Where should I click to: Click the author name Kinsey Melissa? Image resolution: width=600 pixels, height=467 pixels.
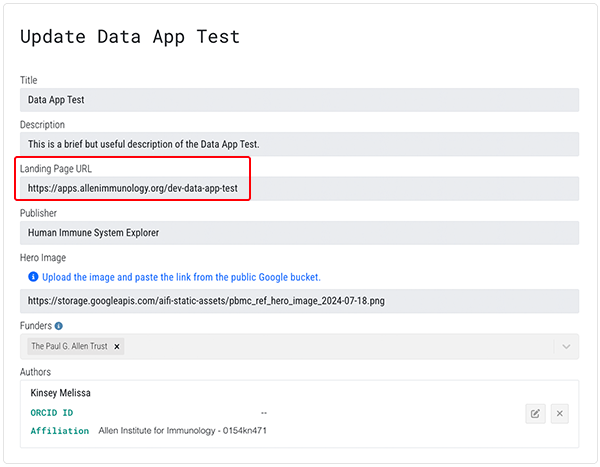tap(61, 393)
